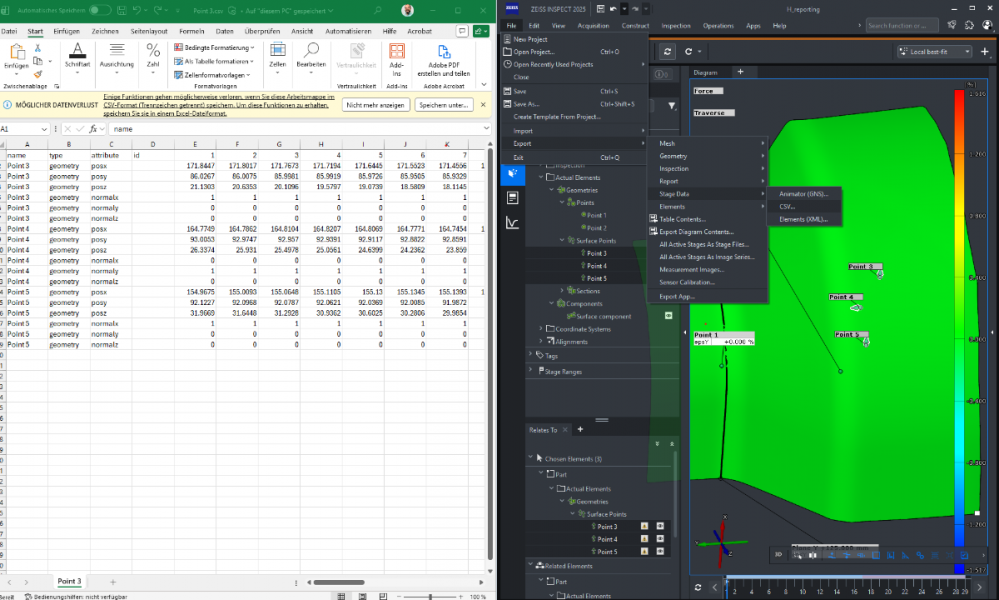Switch to the Formeln ribbon tab
The width and height of the screenshot is (999, 600).
[x=191, y=31]
